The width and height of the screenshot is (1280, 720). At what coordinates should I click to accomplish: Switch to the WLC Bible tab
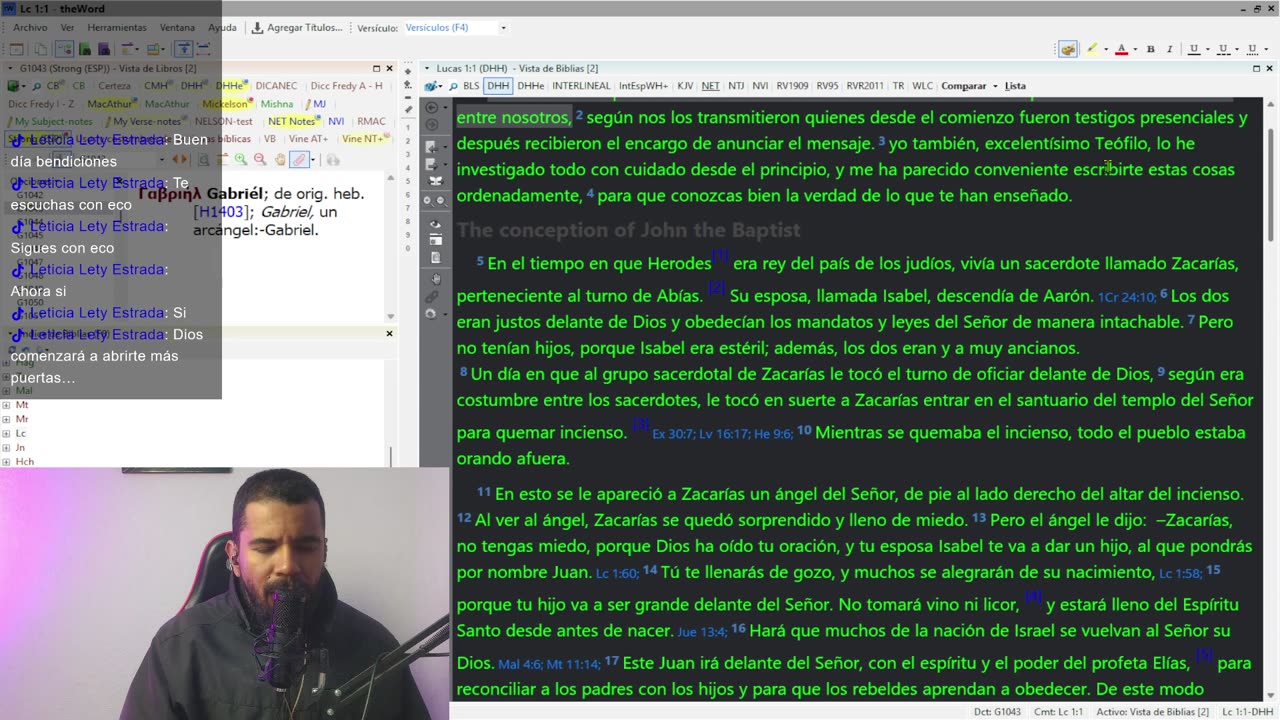point(923,86)
